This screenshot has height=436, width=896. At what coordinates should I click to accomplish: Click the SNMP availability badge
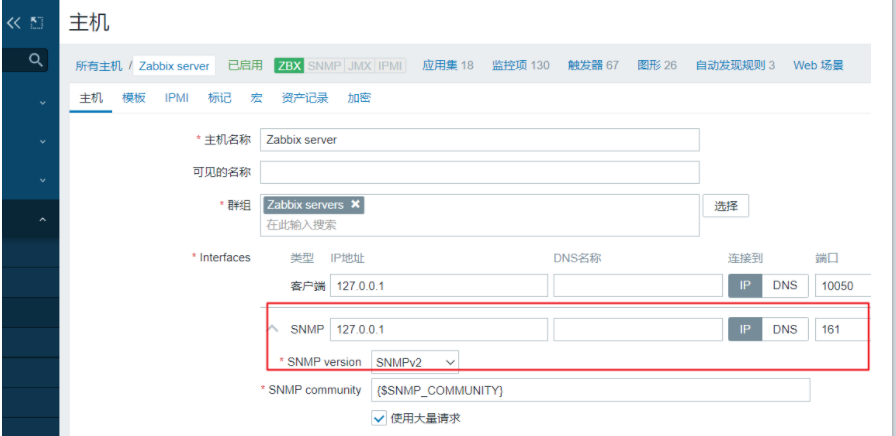324,66
